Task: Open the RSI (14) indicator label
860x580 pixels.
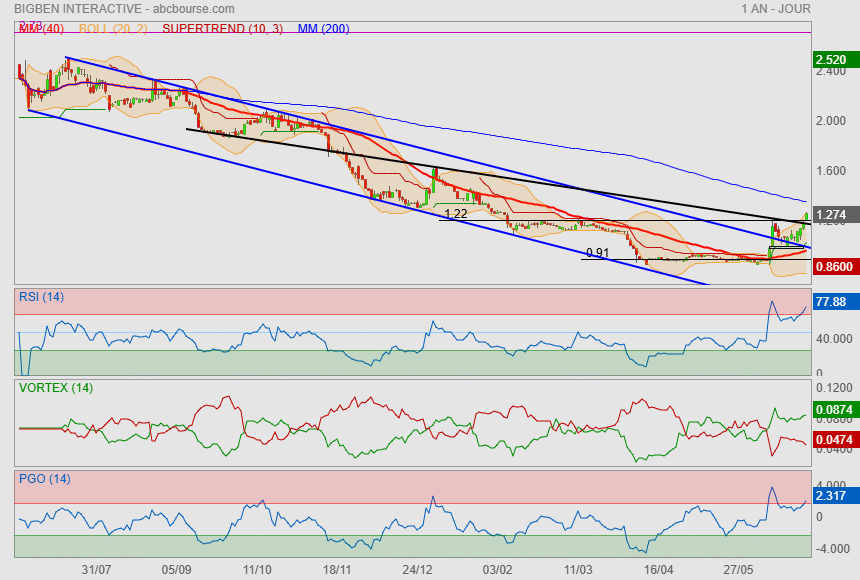Action: coord(41,296)
